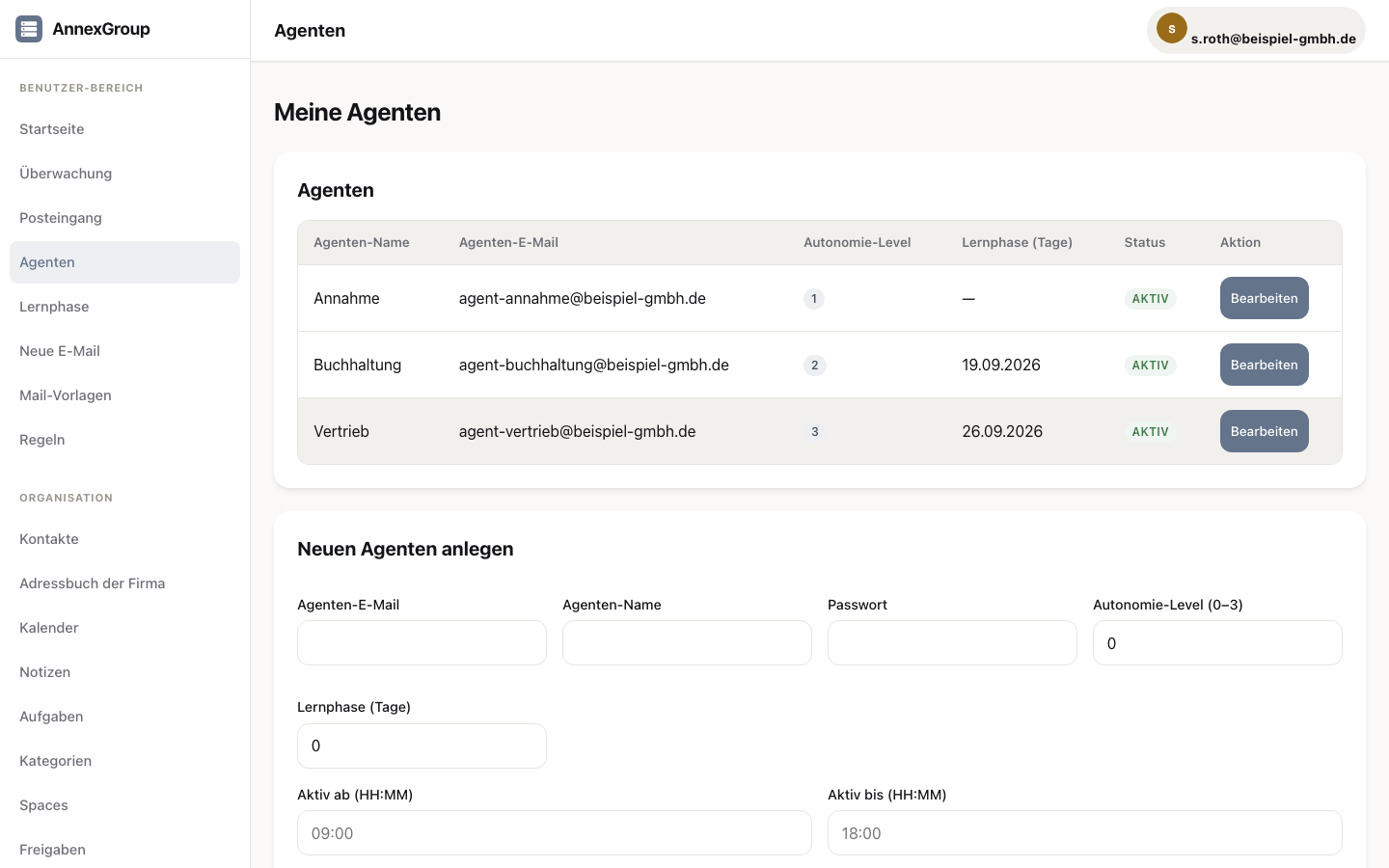
Task: Click the AnnexGroup logo icon
Action: pos(29,29)
